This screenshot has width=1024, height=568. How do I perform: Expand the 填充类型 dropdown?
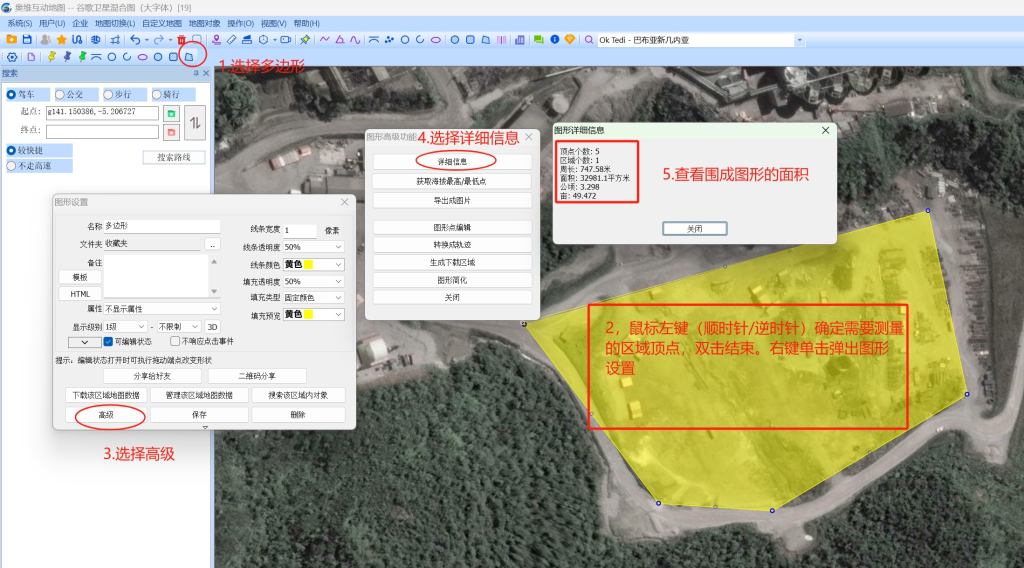tap(313, 297)
